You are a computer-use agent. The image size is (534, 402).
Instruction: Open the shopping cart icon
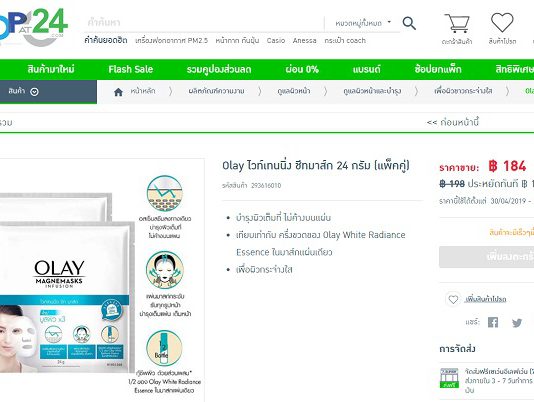pyautogui.click(x=457, y=23)
